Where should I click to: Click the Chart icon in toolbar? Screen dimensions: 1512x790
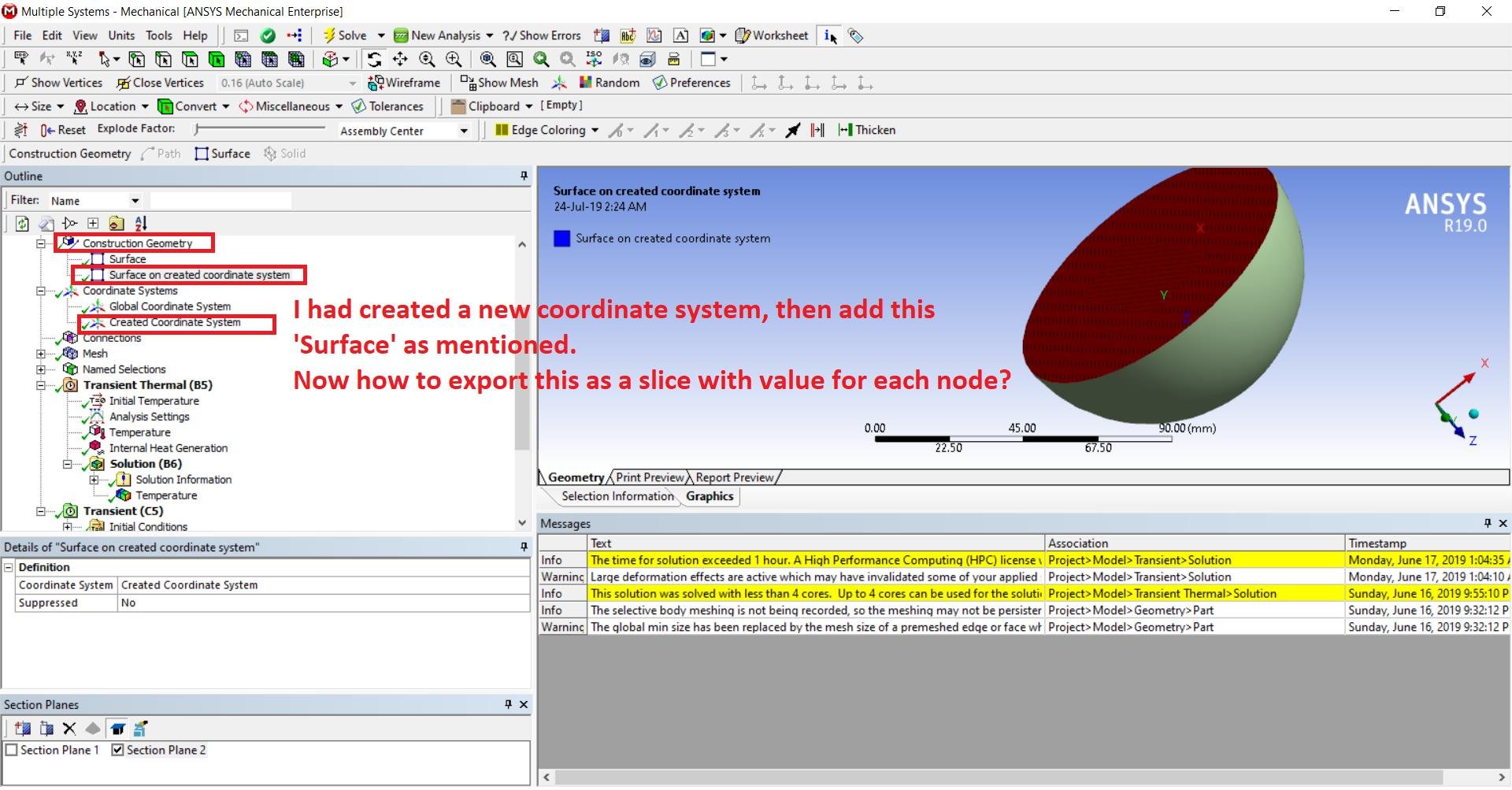654,35
